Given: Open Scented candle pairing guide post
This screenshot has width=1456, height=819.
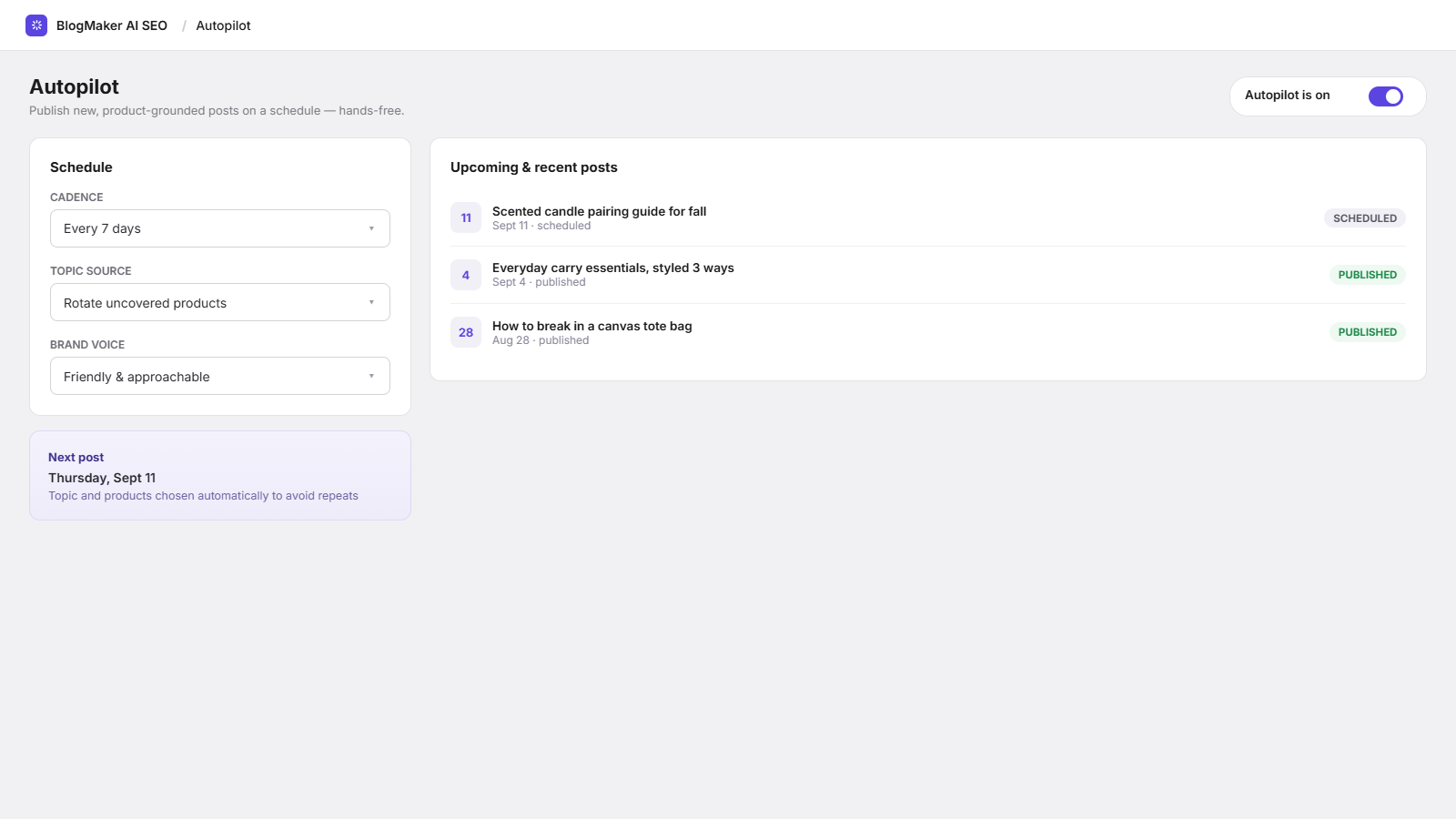Looking at the screenshot, I should click(x=599, y=211).
